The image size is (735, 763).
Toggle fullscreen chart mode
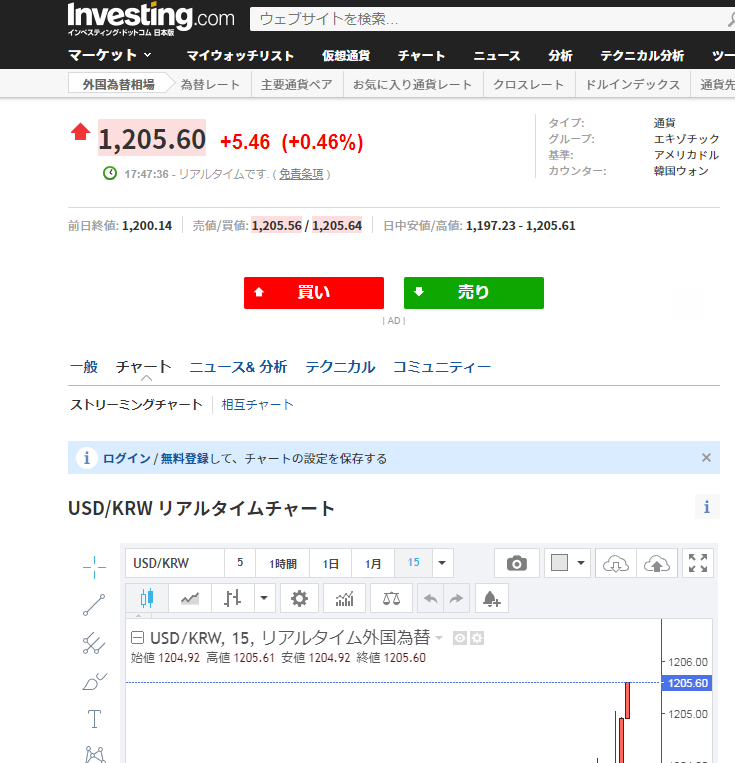point(697,563)
